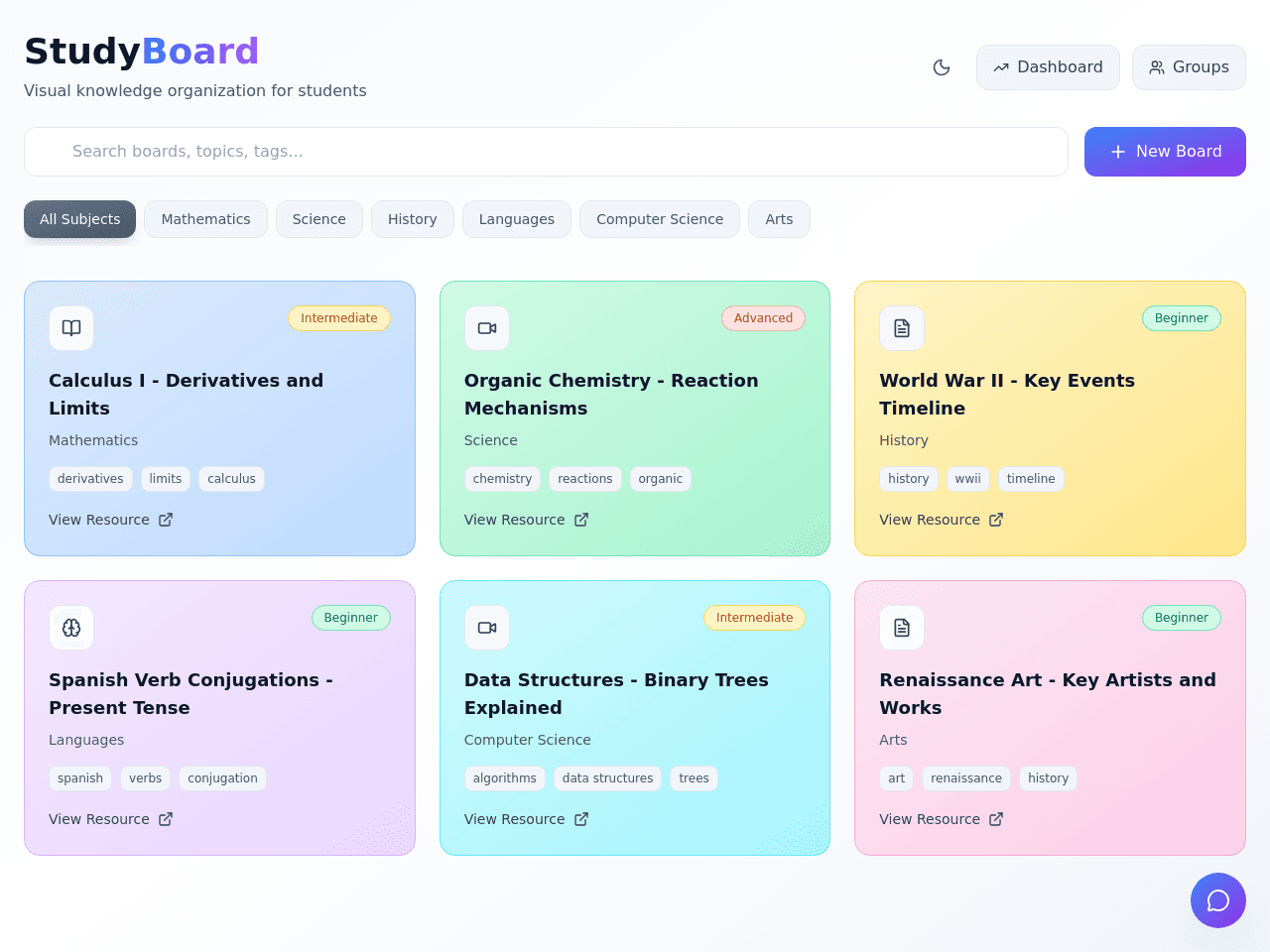1270x952 pixels.
Task: Select the All Subjects filter
Action: pyautogui.click(x=79, y=219)
